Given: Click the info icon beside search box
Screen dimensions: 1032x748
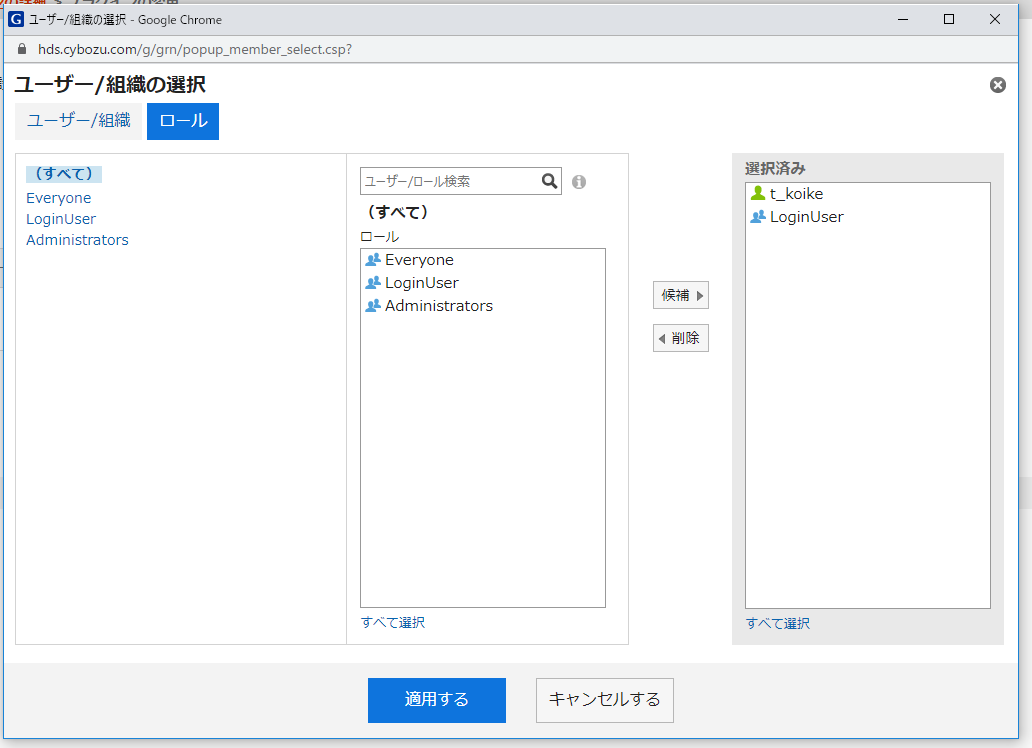Looking at the screenshot, I should click(x=579, y=182).
